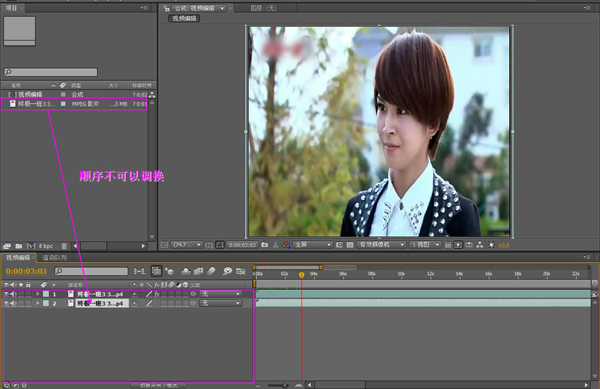Open project flowchart view icon
This screenshot has height=389, width=600.
(x=152, y=94)
